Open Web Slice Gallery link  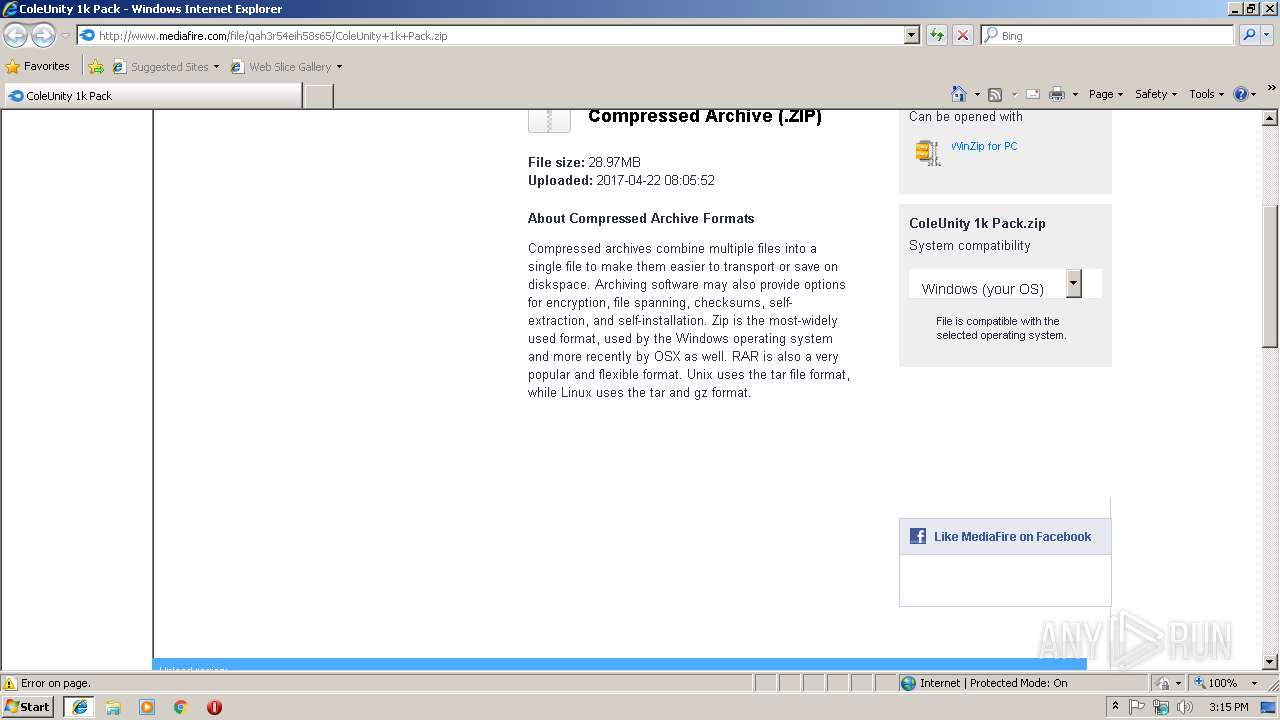(281, 67)
